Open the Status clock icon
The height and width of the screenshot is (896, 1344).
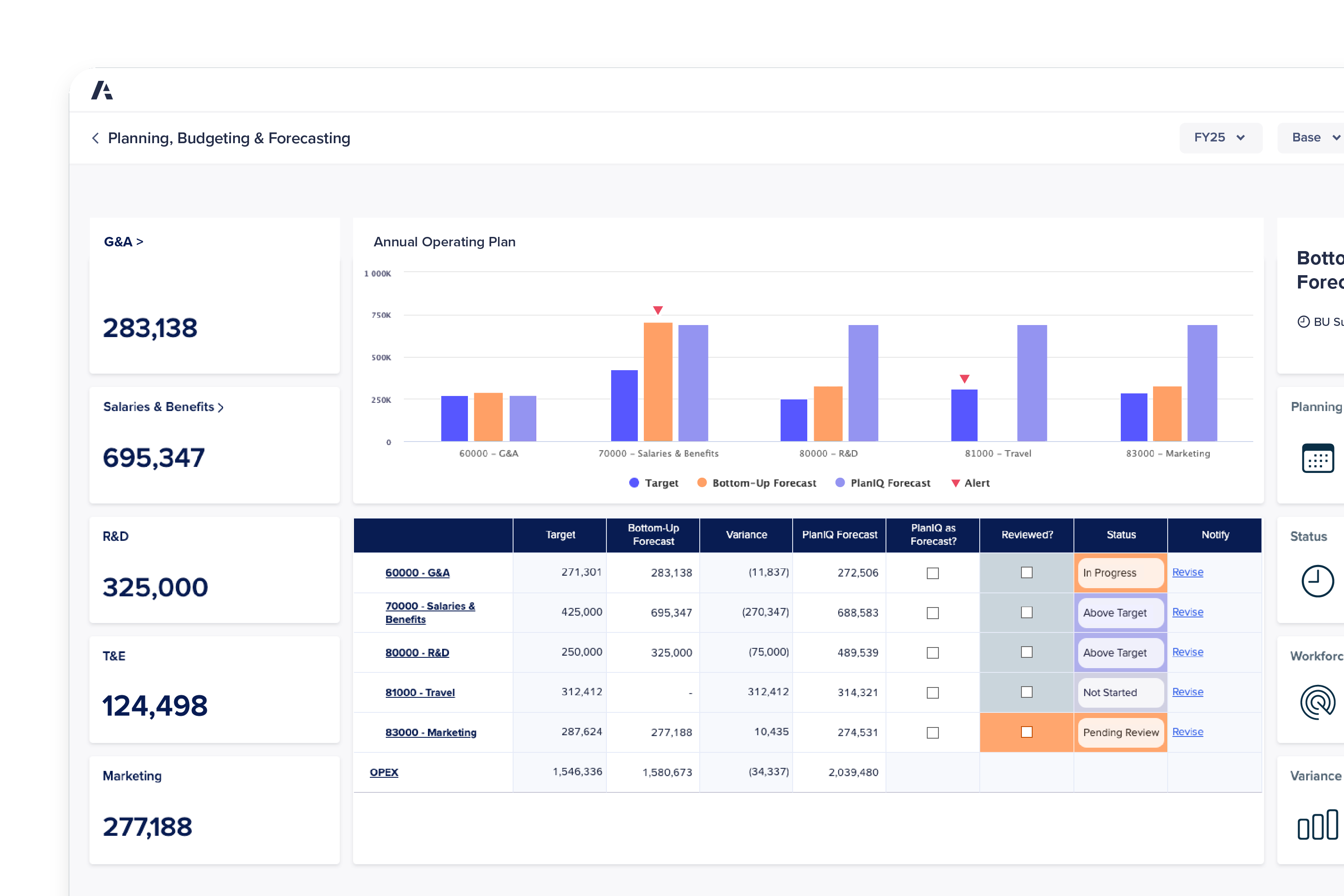point(1318,581)
